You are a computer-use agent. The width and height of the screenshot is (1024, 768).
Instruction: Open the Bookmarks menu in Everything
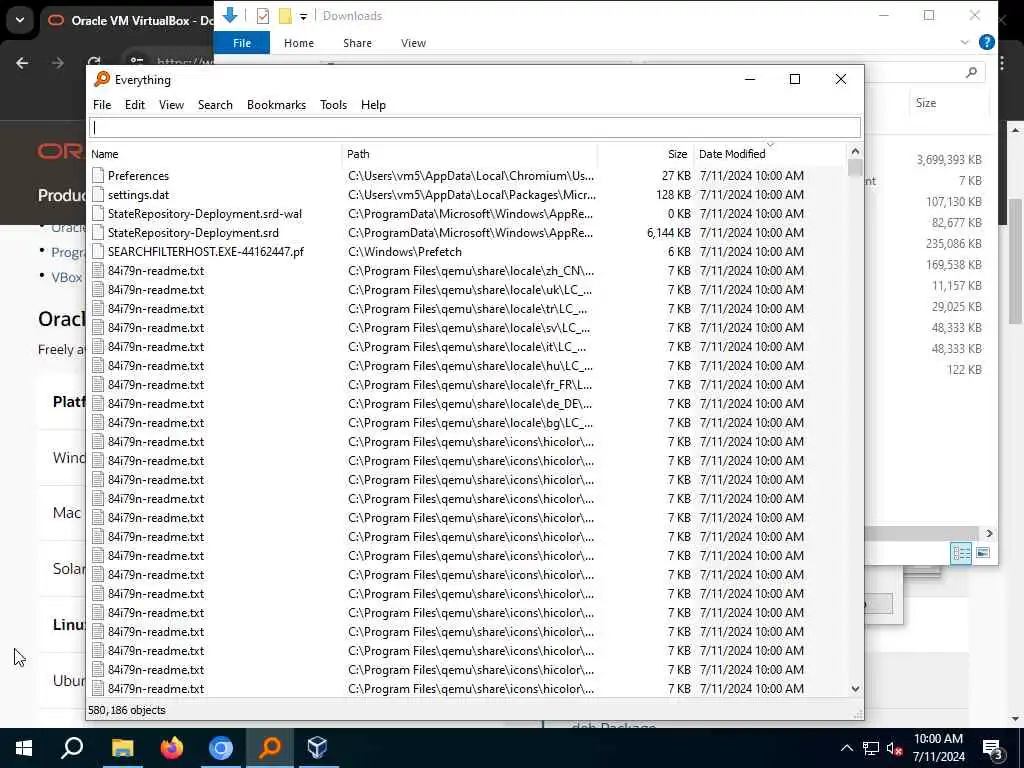(276, 104)
